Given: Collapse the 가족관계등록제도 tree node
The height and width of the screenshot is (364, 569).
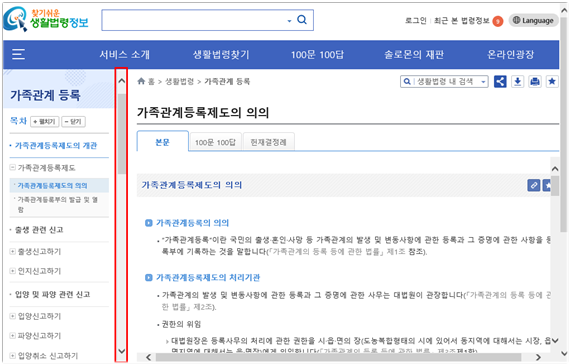Looking at the screenshot, I should [x=13, y=167].
